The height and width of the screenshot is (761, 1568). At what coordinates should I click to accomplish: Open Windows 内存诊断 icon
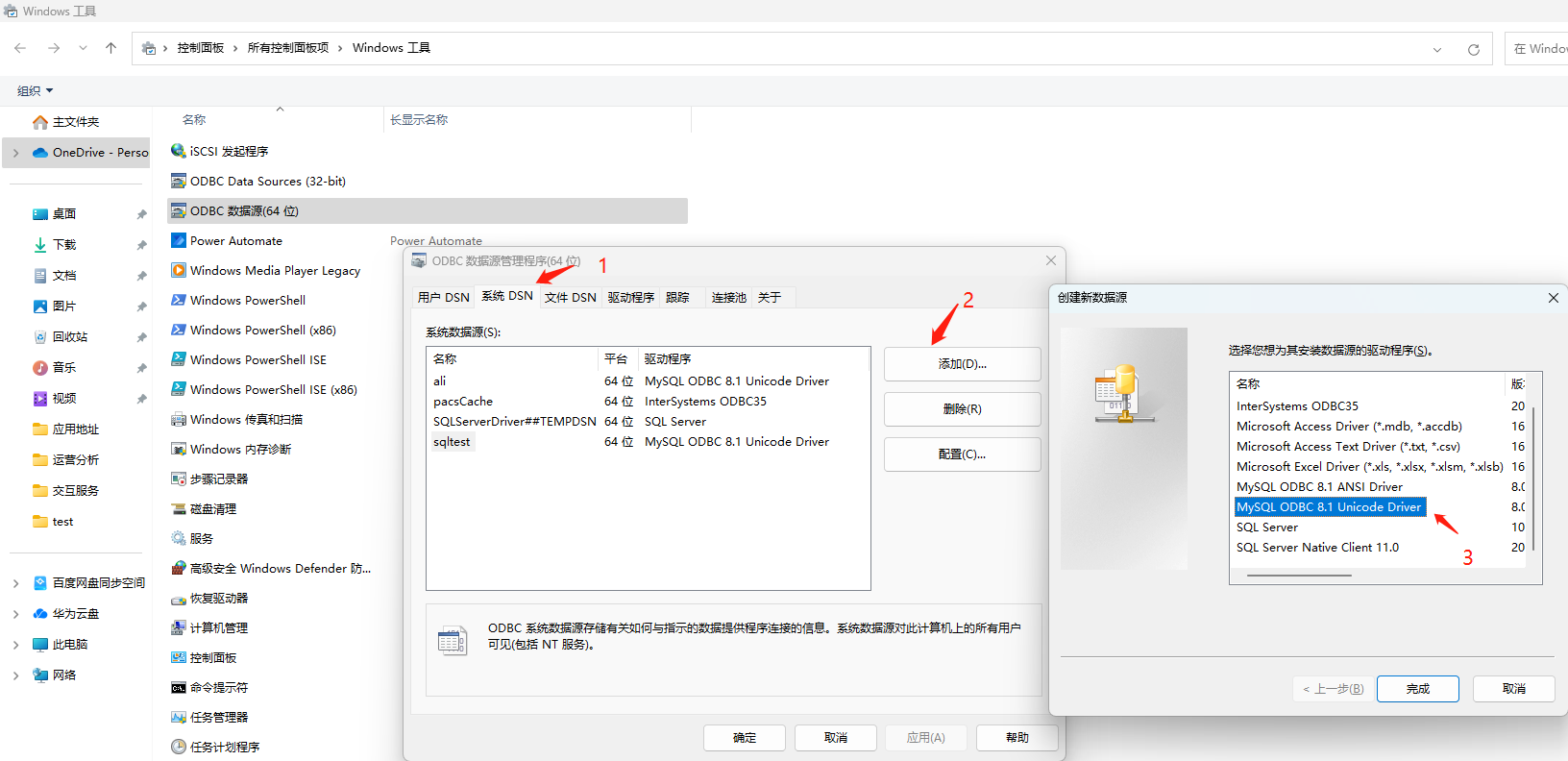click(x=178, y=449)
